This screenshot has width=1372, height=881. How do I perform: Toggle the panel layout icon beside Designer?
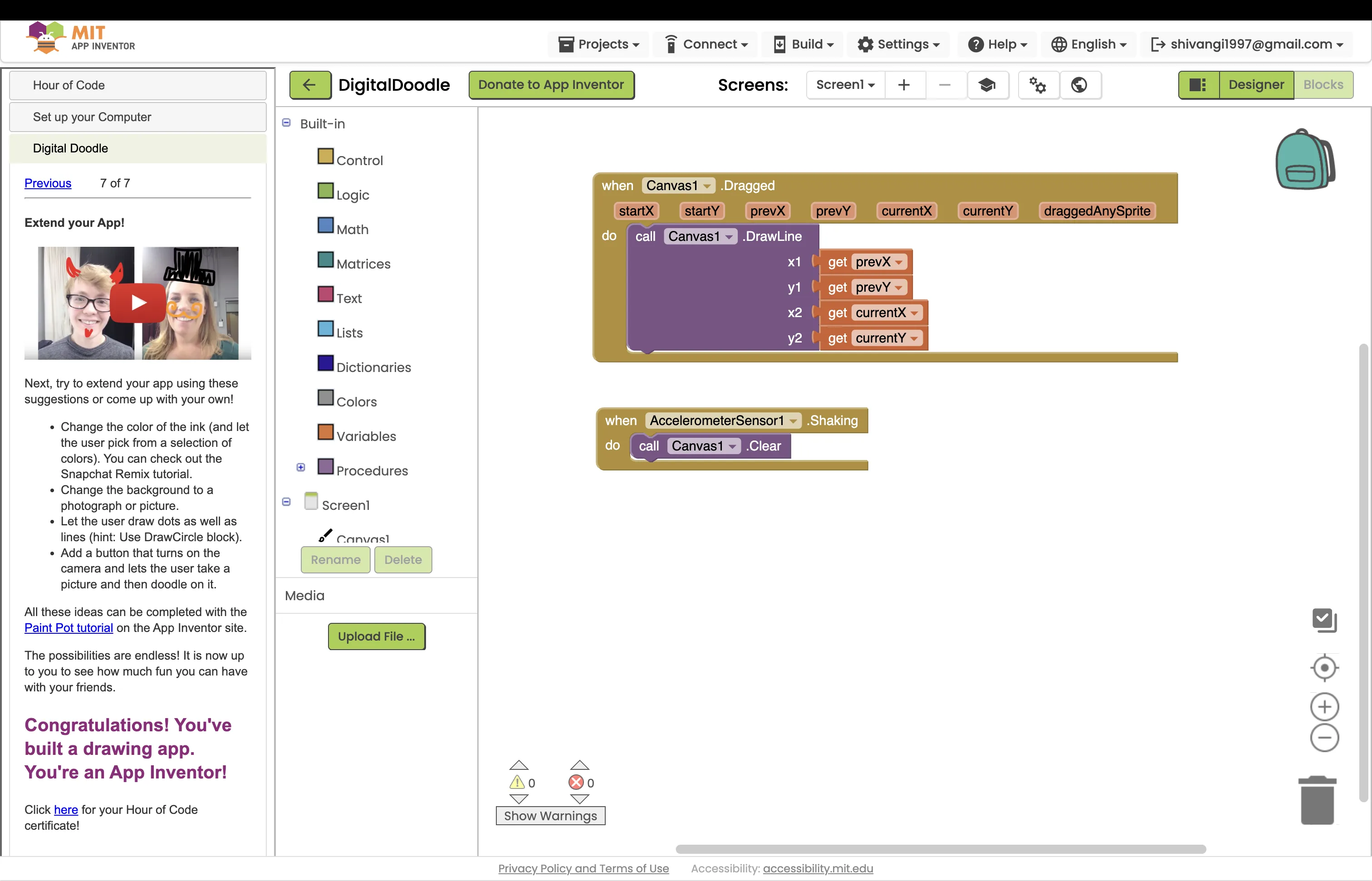[x=1198, y=85]
